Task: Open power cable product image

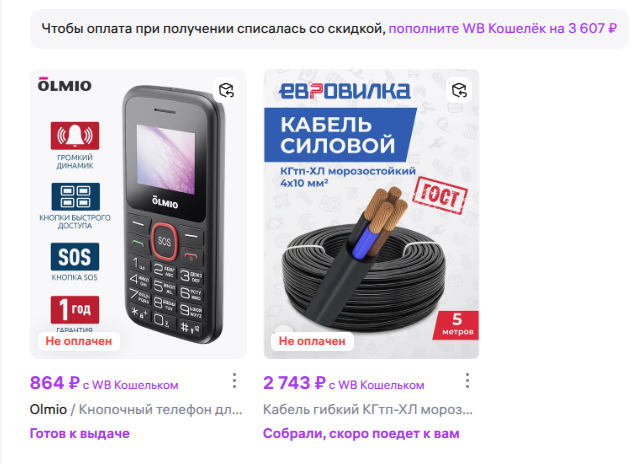Action: tap(371, 214)
